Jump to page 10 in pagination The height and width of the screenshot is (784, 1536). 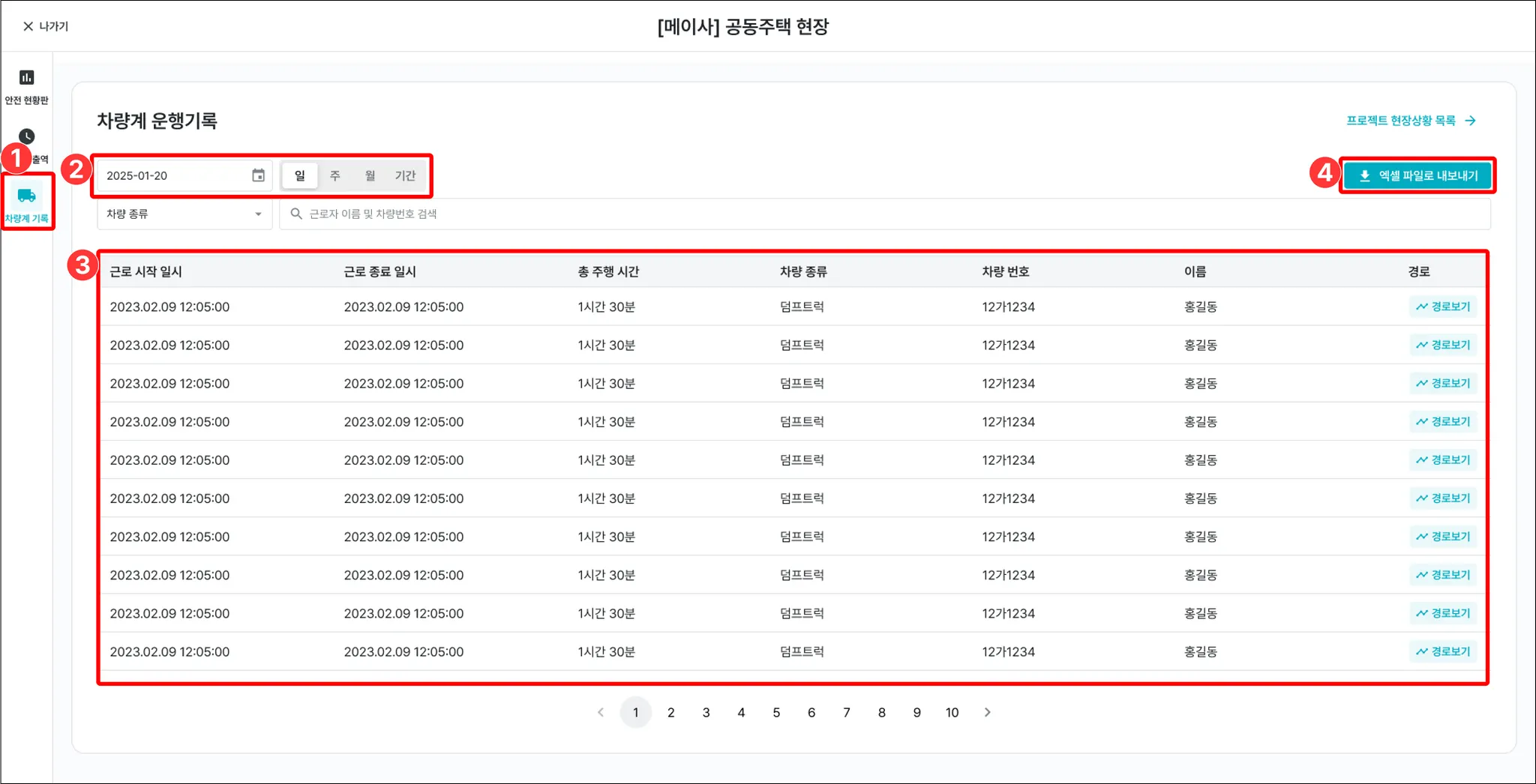click(952, 713)
